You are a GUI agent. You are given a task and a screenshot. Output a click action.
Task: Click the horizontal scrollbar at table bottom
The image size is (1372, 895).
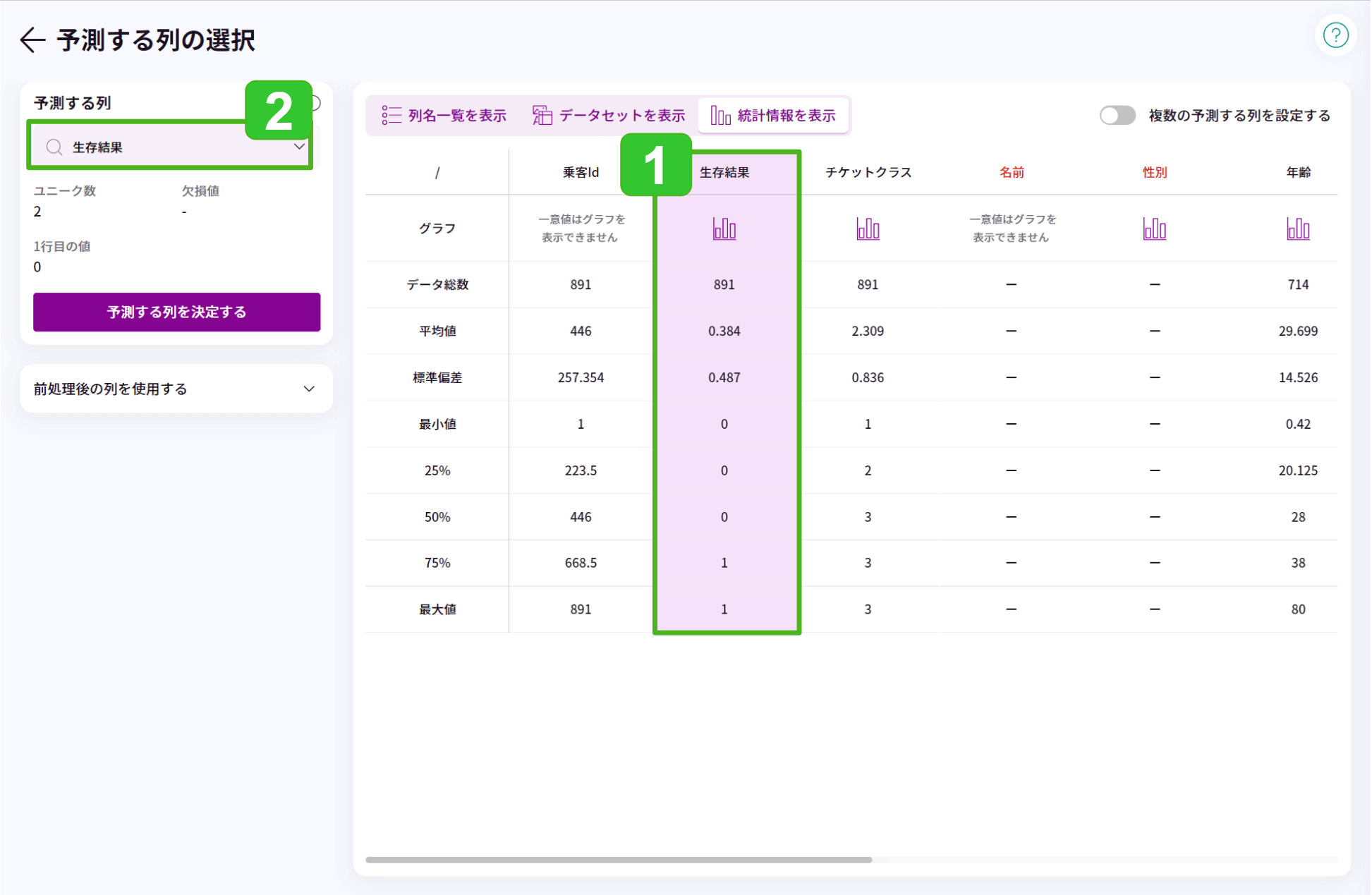[x=619, y=859]
